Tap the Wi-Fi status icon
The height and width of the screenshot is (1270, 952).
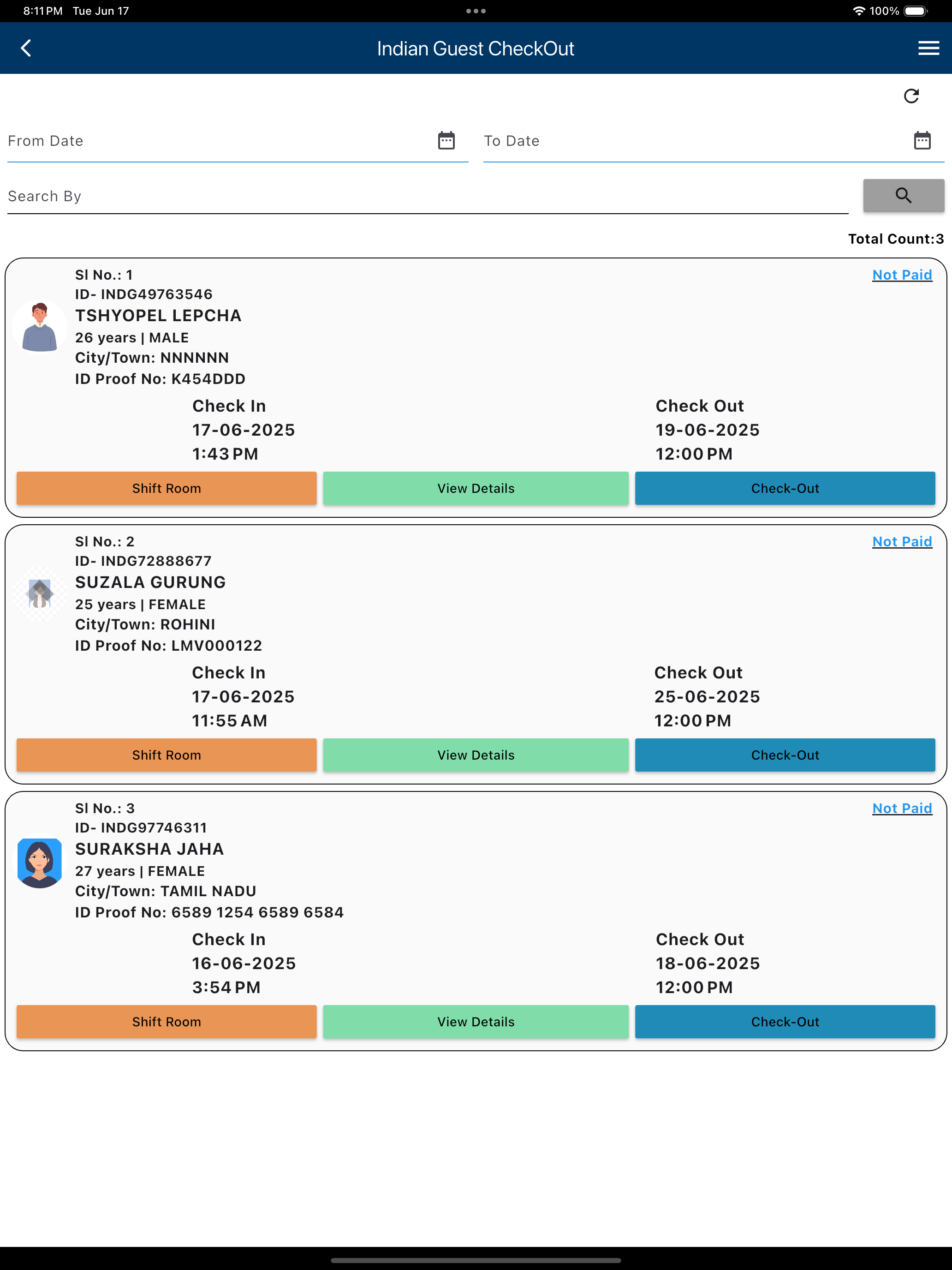[x=858, y=11]
